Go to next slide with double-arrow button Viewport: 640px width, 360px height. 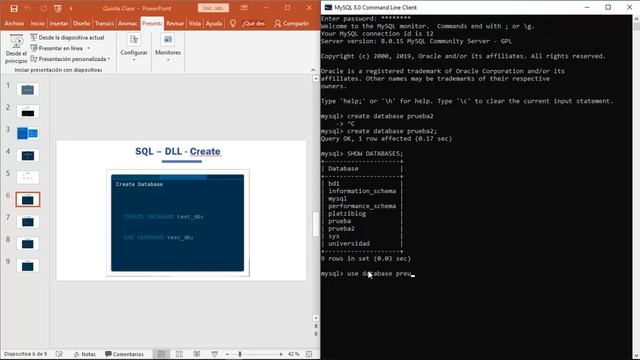coord(316,333)
